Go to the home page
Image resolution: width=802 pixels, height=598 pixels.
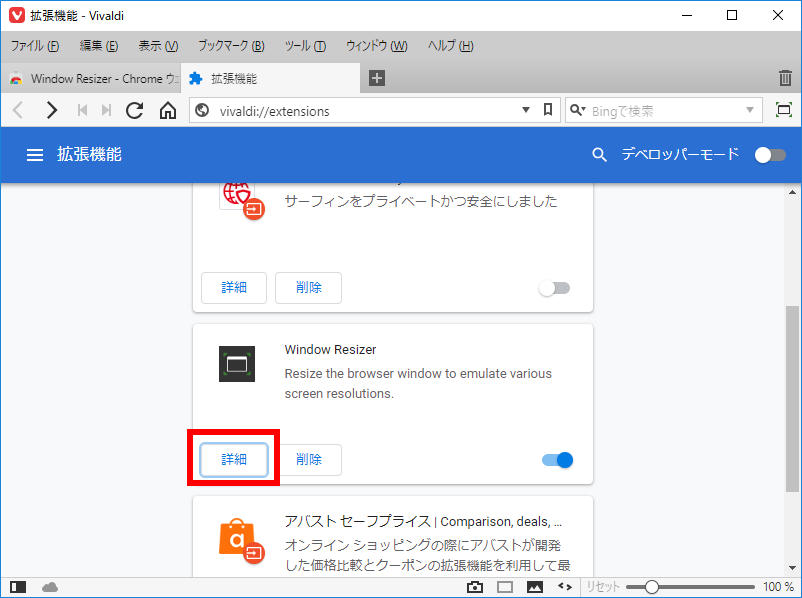(x=168, y=110)
